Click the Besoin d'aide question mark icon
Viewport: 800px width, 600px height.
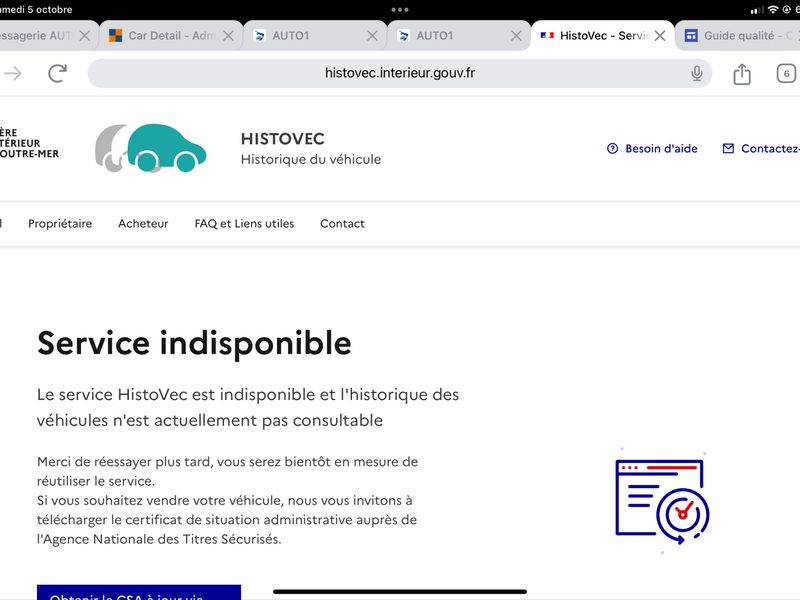coord(612,148)
